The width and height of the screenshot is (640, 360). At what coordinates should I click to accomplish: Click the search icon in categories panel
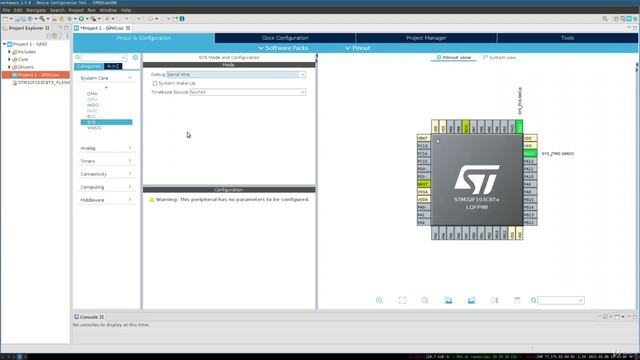click(x=78, y=58)
